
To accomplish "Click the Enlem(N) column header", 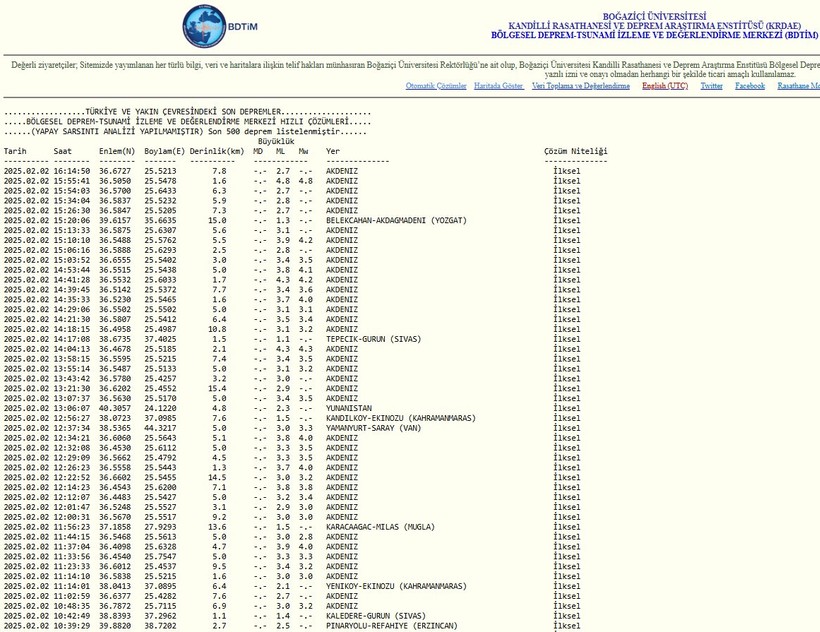I will click(117, 151).
